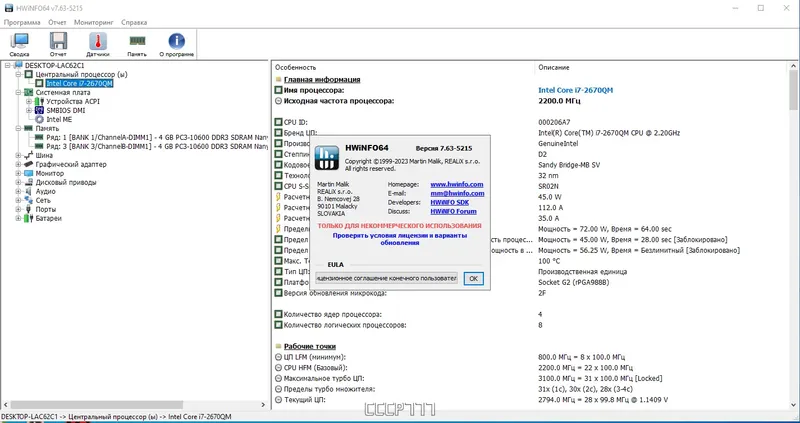The image size is (800, 423).
Task: Click the Порты plug icon
Action: click(29, 209)
